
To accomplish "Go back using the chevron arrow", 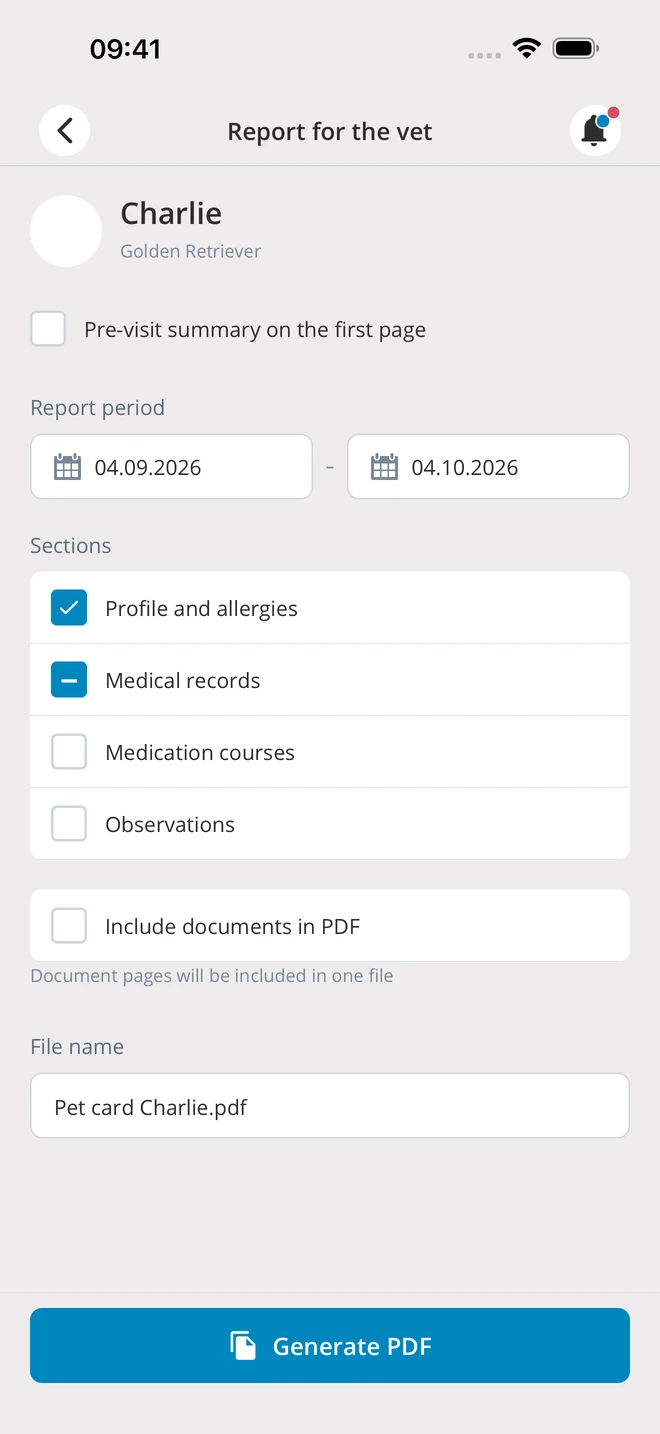I will pyautogui.click(x=65, y=131).
